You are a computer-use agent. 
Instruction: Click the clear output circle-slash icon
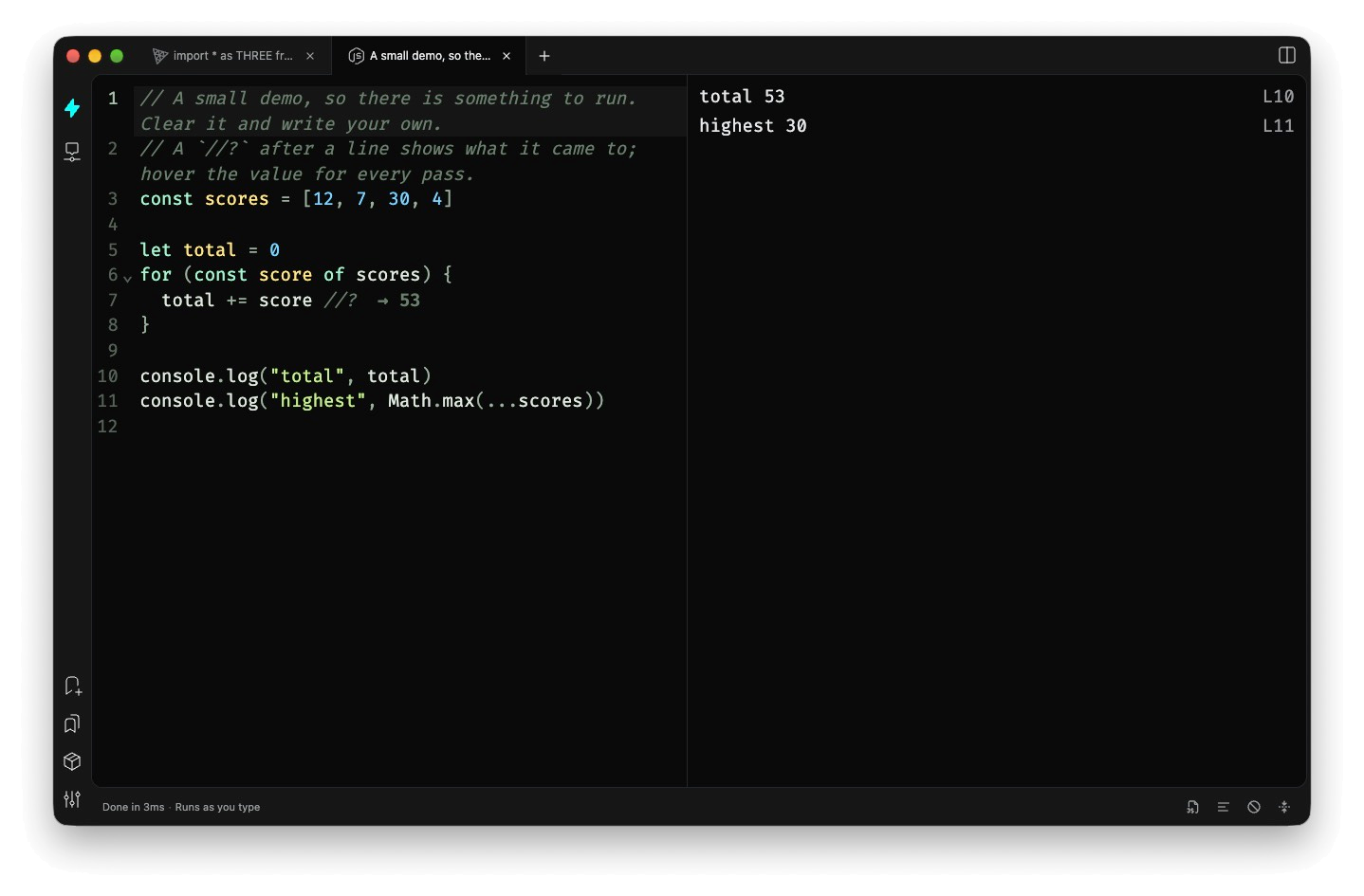tap(1254, 807)
